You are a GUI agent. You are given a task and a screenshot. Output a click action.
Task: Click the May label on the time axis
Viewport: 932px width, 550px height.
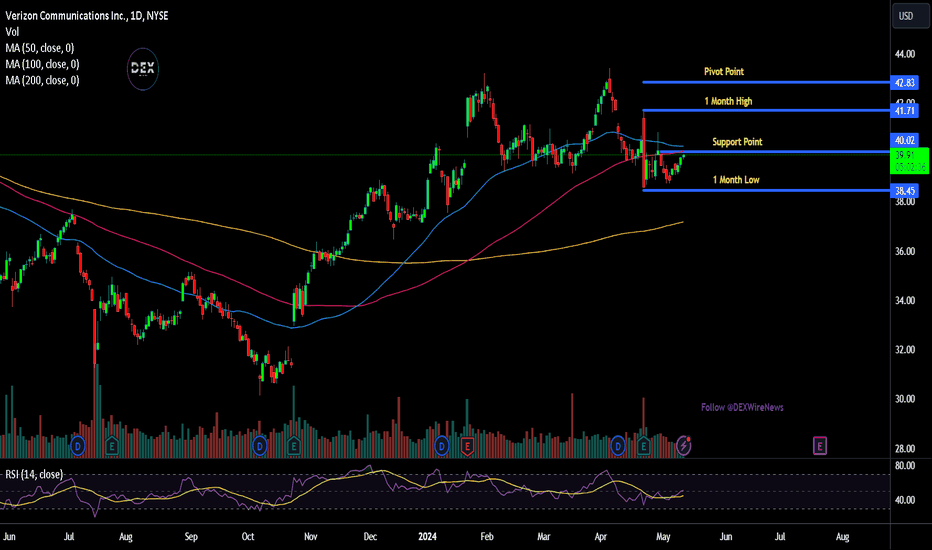pos(663,537)
